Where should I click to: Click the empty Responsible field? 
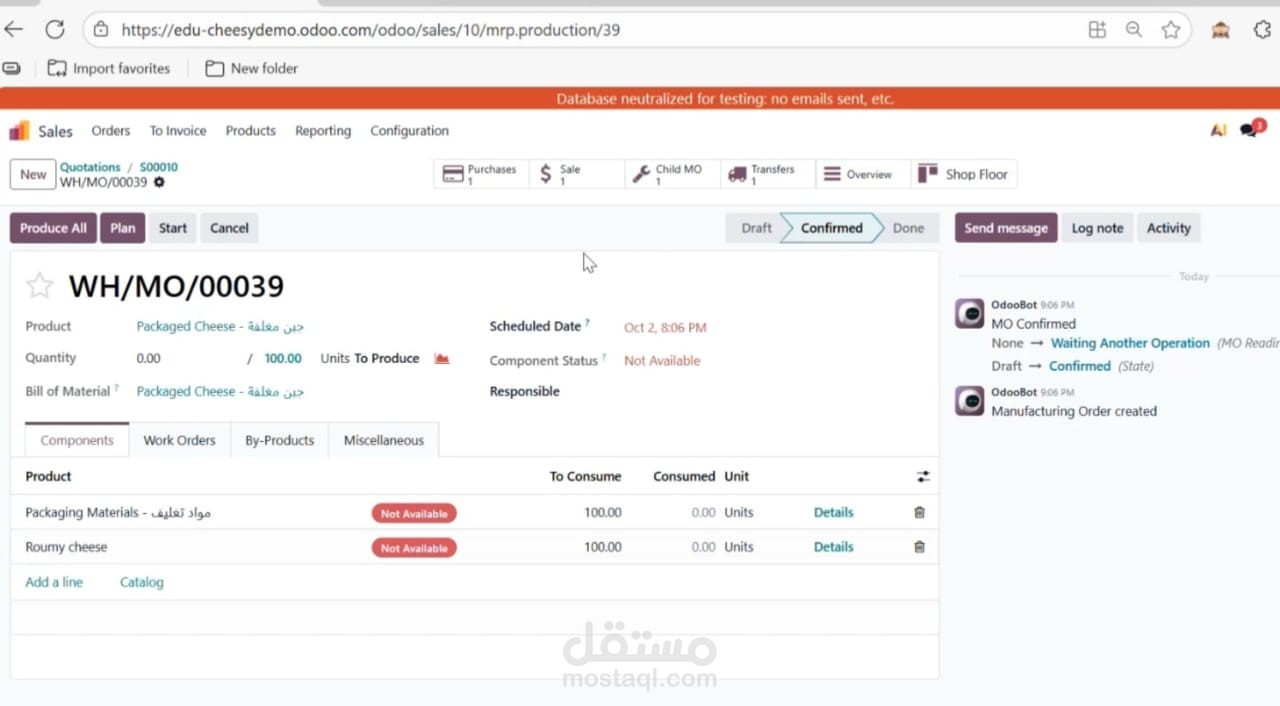tap(770, 391)
